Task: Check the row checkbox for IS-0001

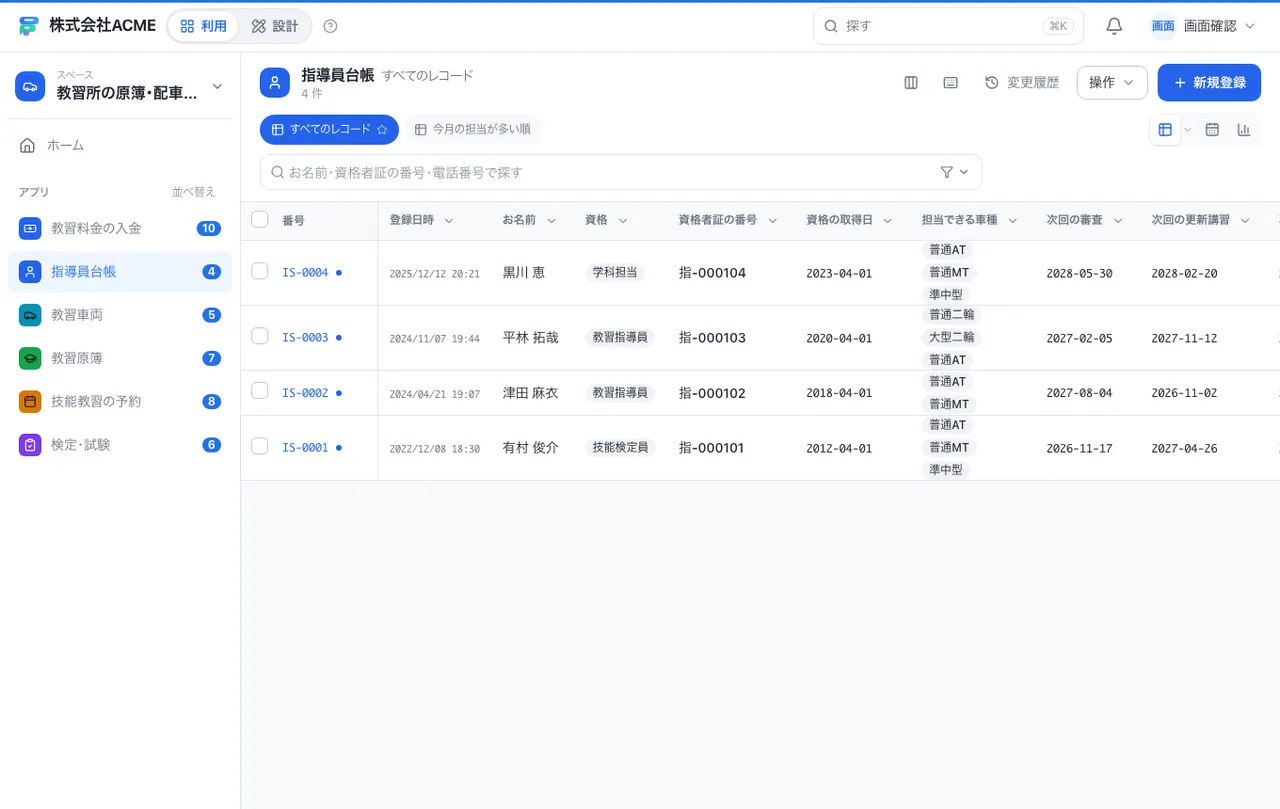Action: tap(260, 446)
